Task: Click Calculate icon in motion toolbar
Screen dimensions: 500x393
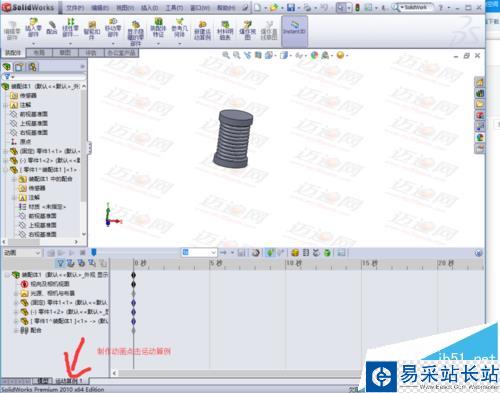Action: coord(51,253)
